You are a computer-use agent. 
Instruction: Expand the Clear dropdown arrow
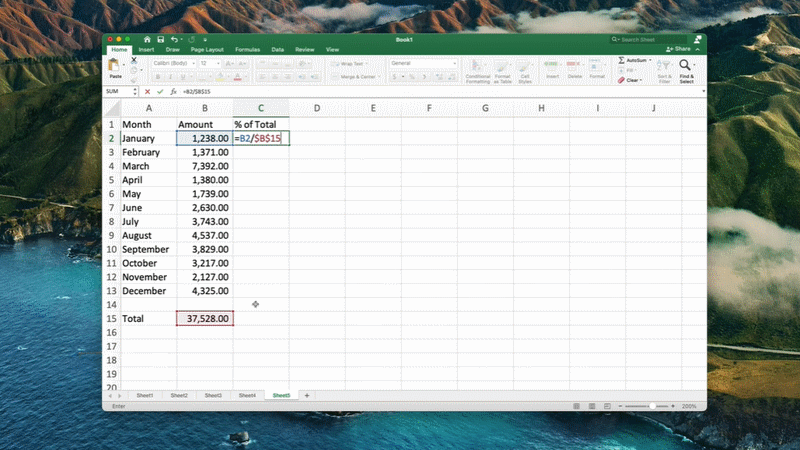pos(641,80)
